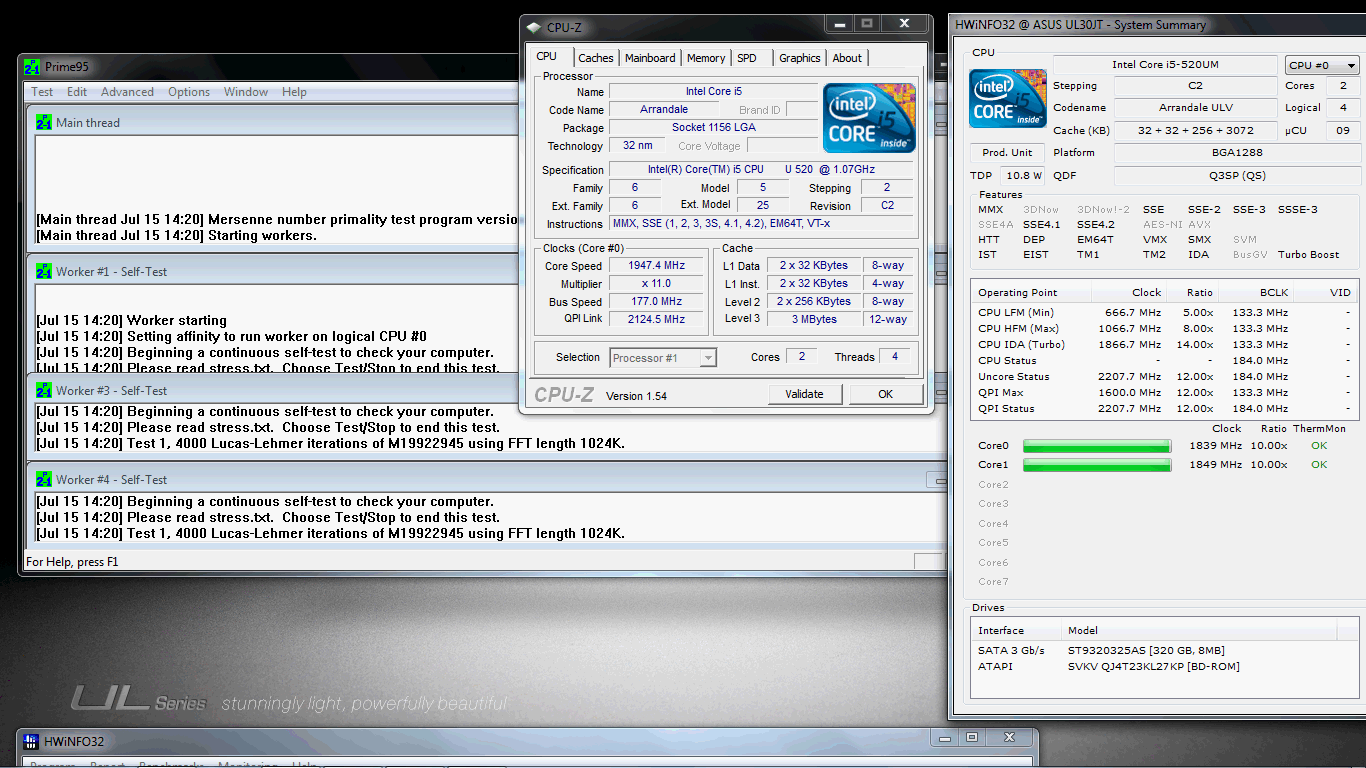Click the Intel Core i5 logo in CPU-Z
This screenshot has height=768, width=1366.
(x=869, y=118)
